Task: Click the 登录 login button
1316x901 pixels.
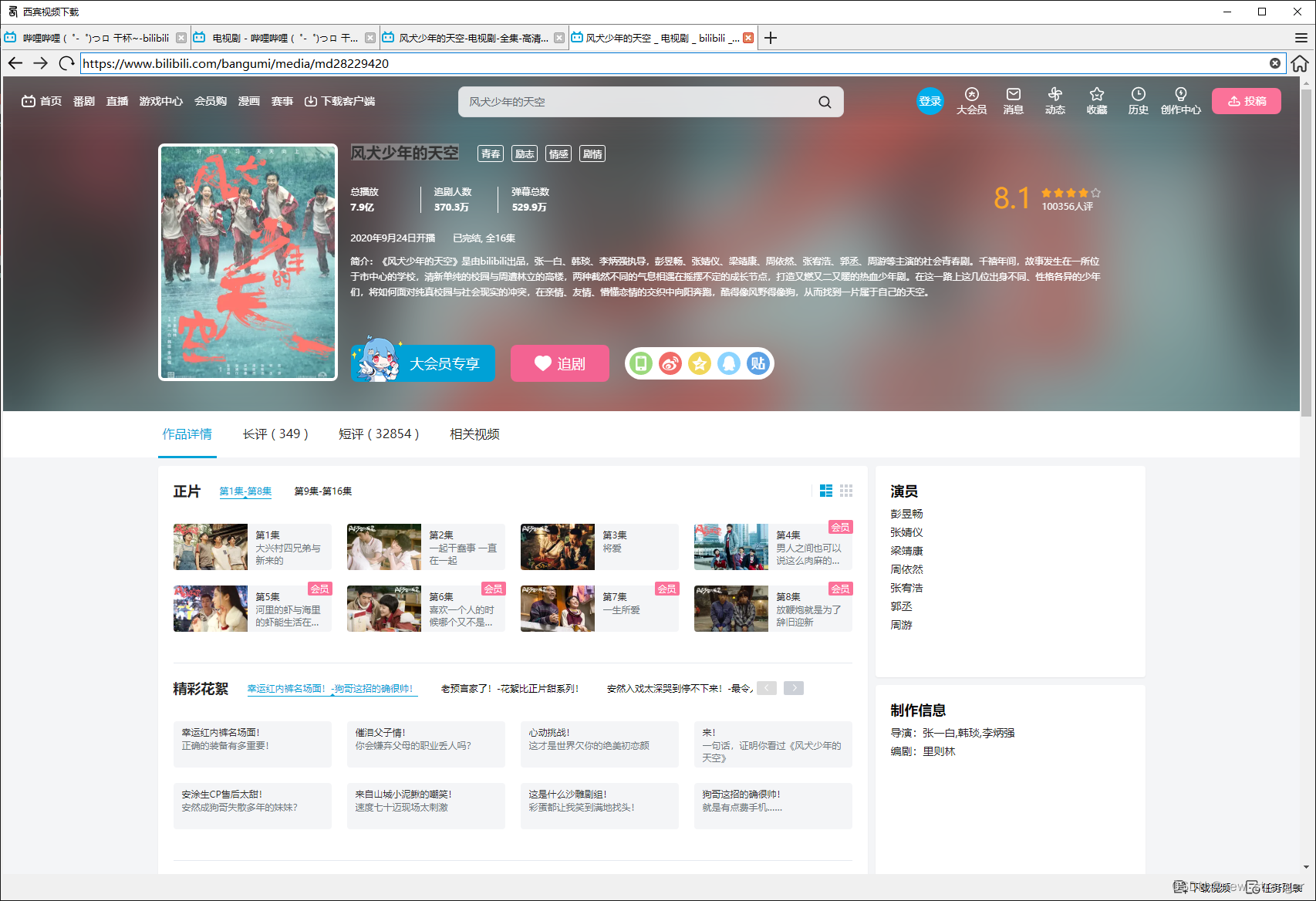Action: (x=930, y=101)
